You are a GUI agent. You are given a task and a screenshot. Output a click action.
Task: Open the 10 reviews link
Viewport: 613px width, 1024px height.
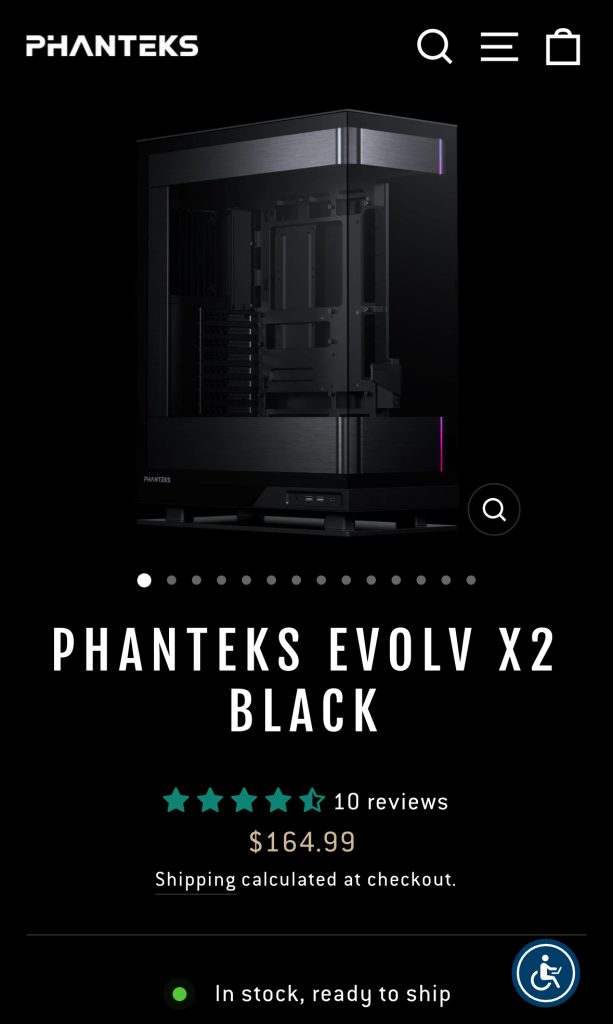pos(390,801)
